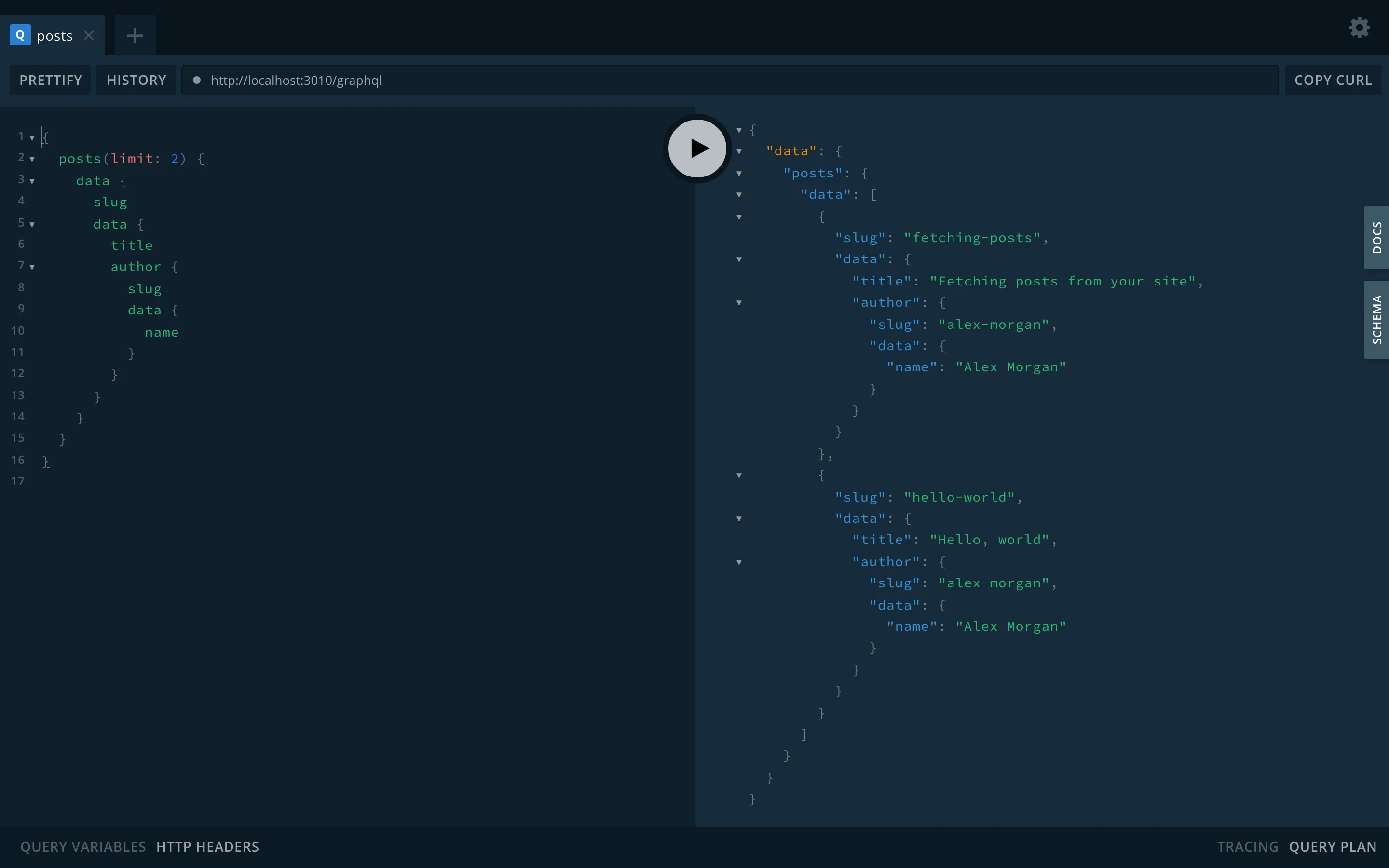1389x868 pixels.
Task: Collapse the author block on line 7
Action: [x=32, y=267]
